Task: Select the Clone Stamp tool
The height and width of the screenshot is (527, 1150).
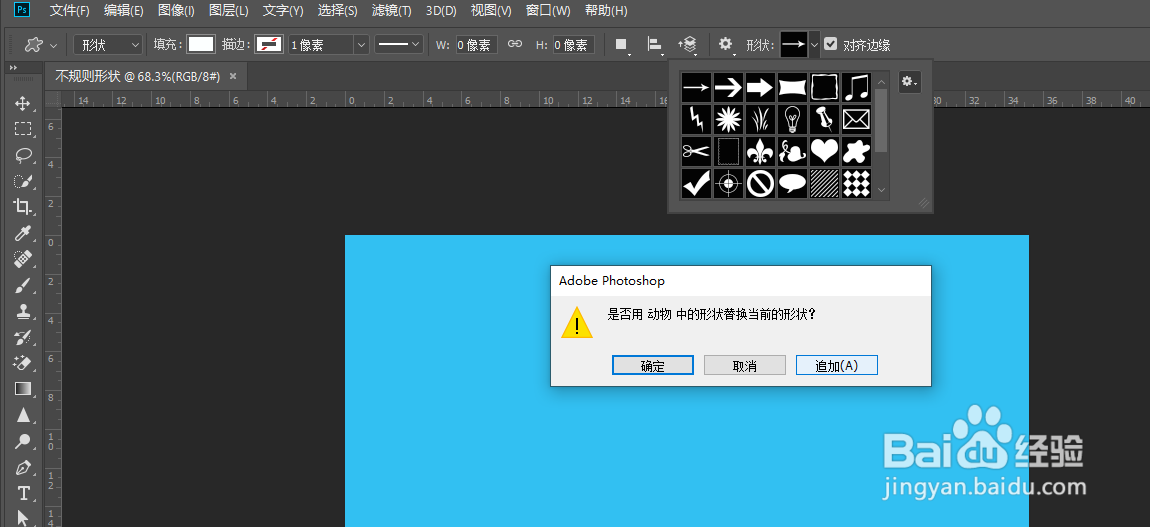Action: (x=23, y=311)
